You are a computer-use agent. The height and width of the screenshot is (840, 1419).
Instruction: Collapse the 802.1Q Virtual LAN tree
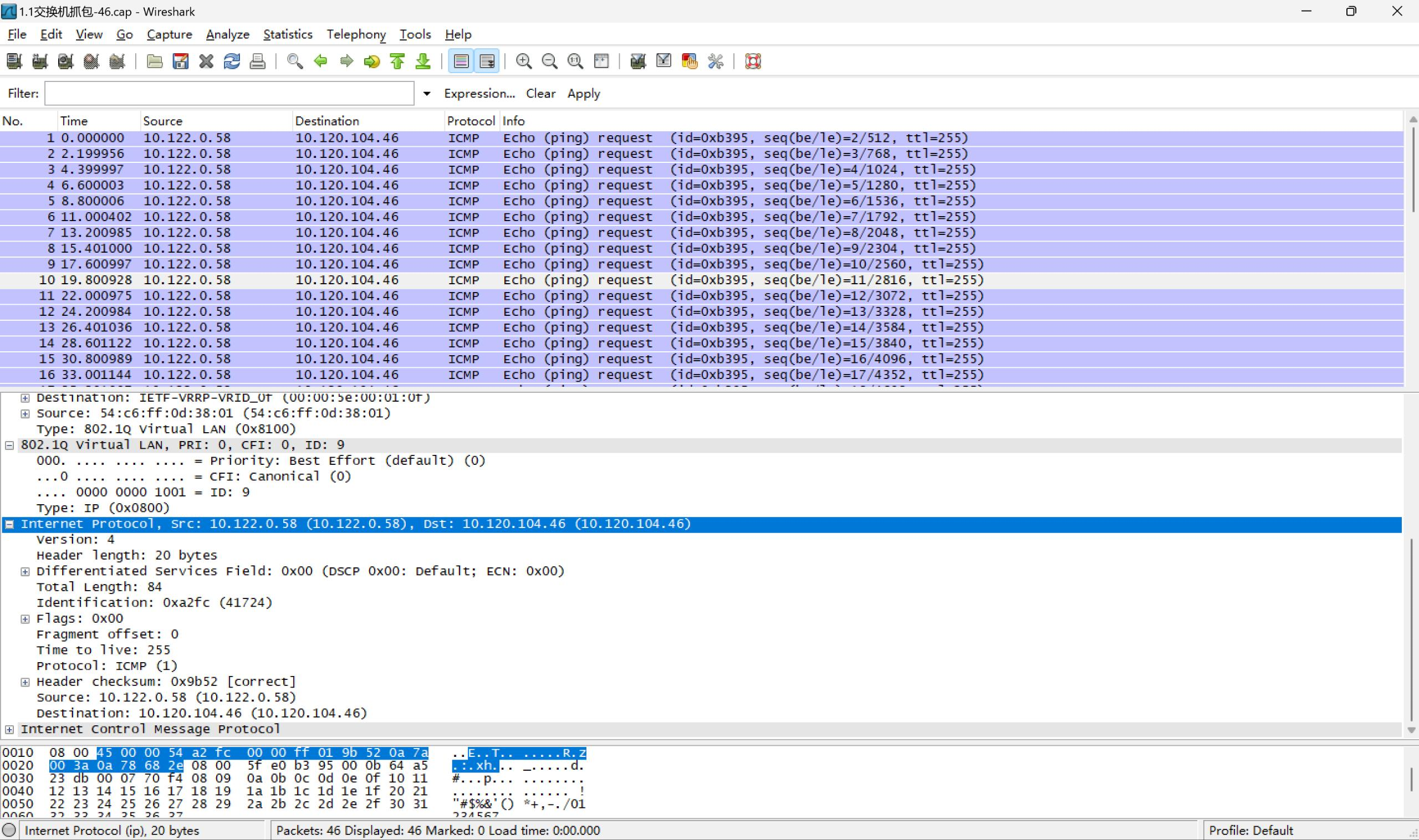9,445
